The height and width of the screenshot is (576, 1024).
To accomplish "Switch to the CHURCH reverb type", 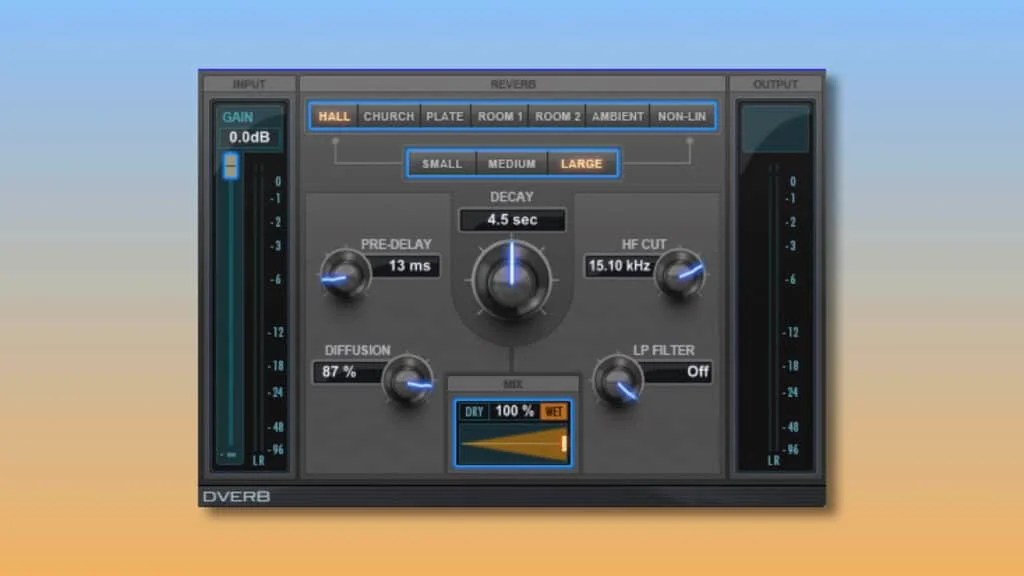I will [x=388, y=116].
